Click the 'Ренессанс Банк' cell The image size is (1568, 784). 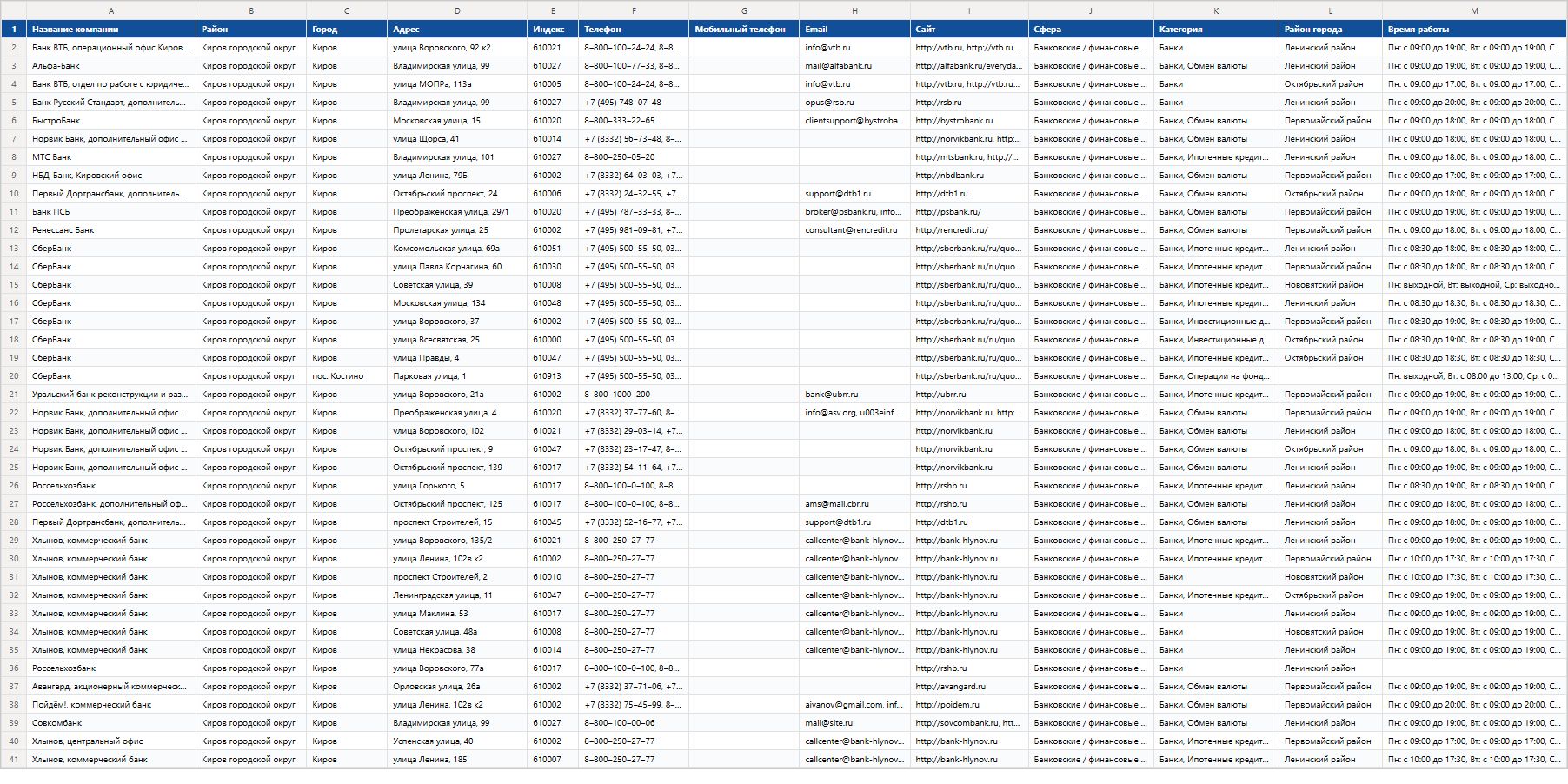[111, 230]
